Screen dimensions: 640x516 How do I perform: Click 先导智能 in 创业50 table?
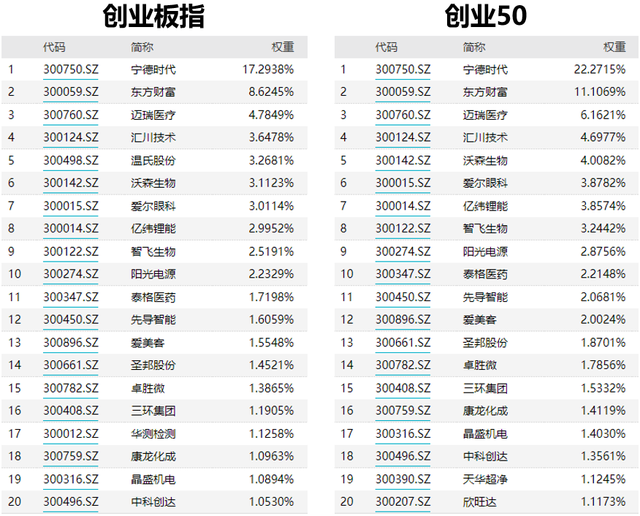(485, 297)
